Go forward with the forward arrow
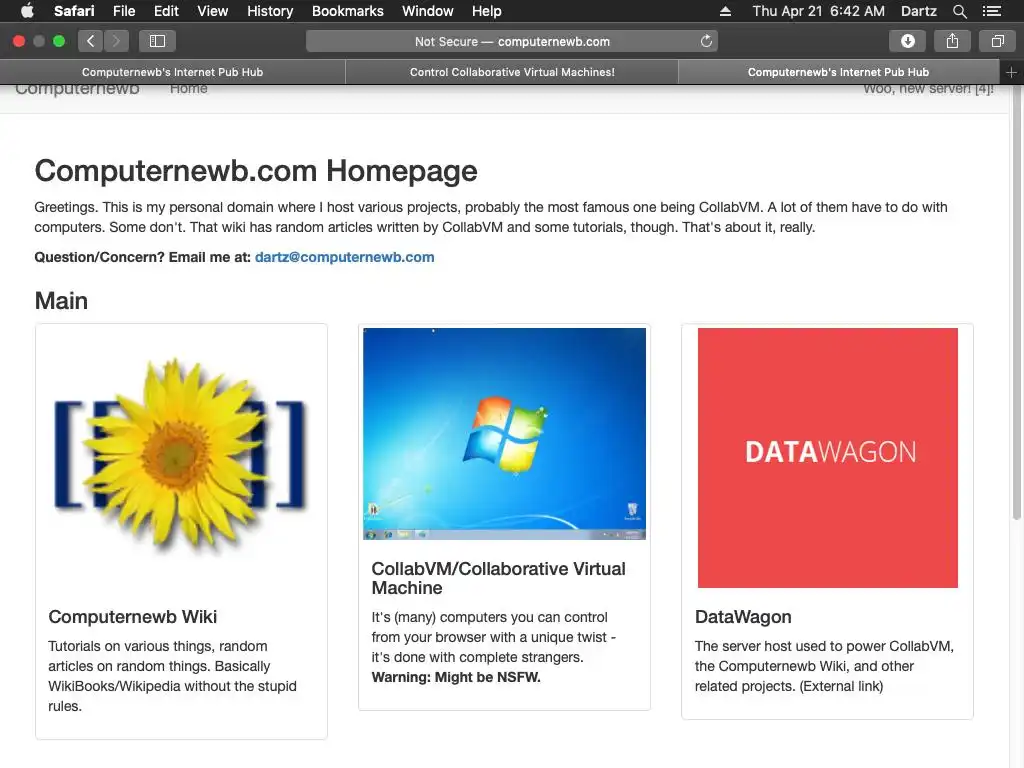 [116, 41]
